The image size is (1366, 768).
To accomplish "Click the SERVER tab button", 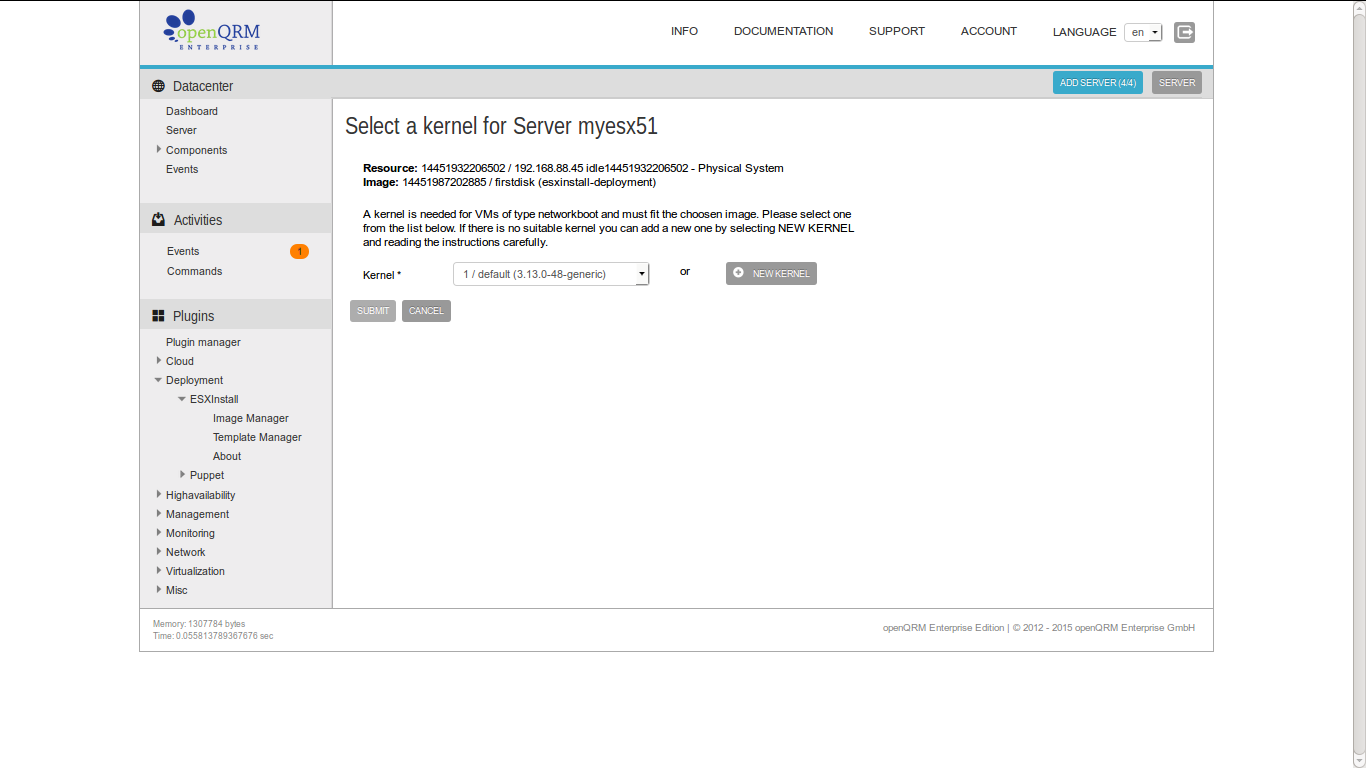I will pos(1177,83).
